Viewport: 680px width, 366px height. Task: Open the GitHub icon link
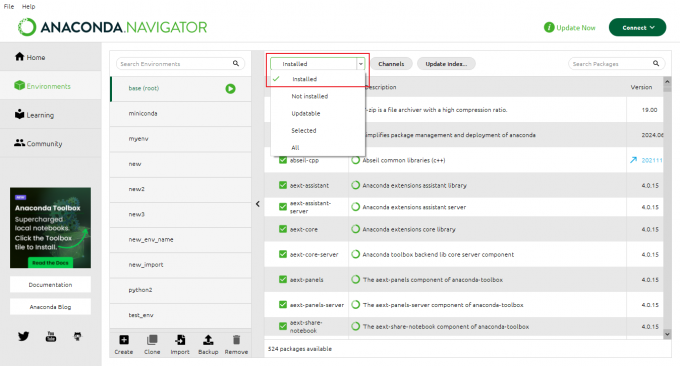[x=77, y=336]
